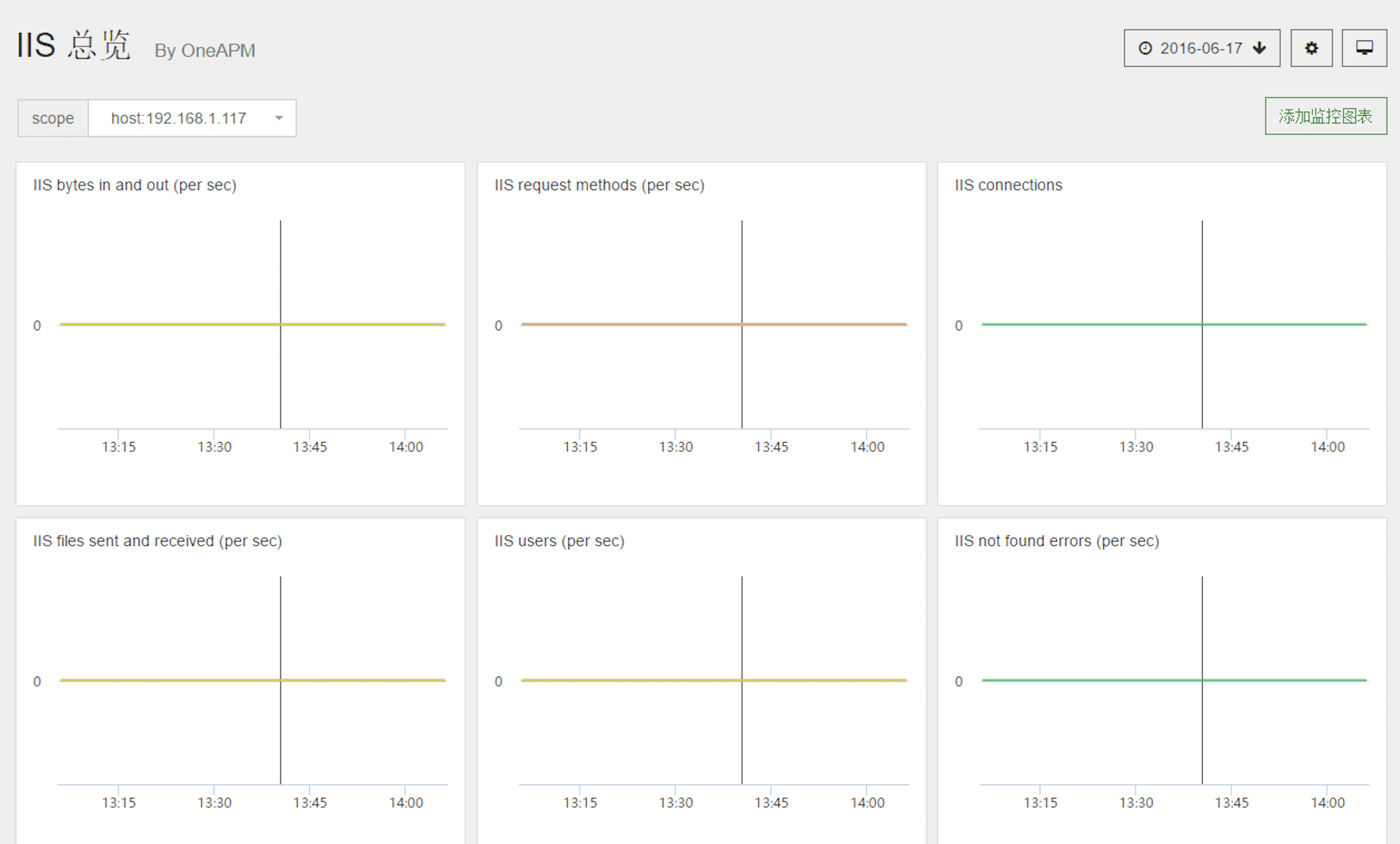The height and width of the screenshot is (844, 1400).
Task: Click the monitor fullscreen display icon
Action: tap(1364, 48)
